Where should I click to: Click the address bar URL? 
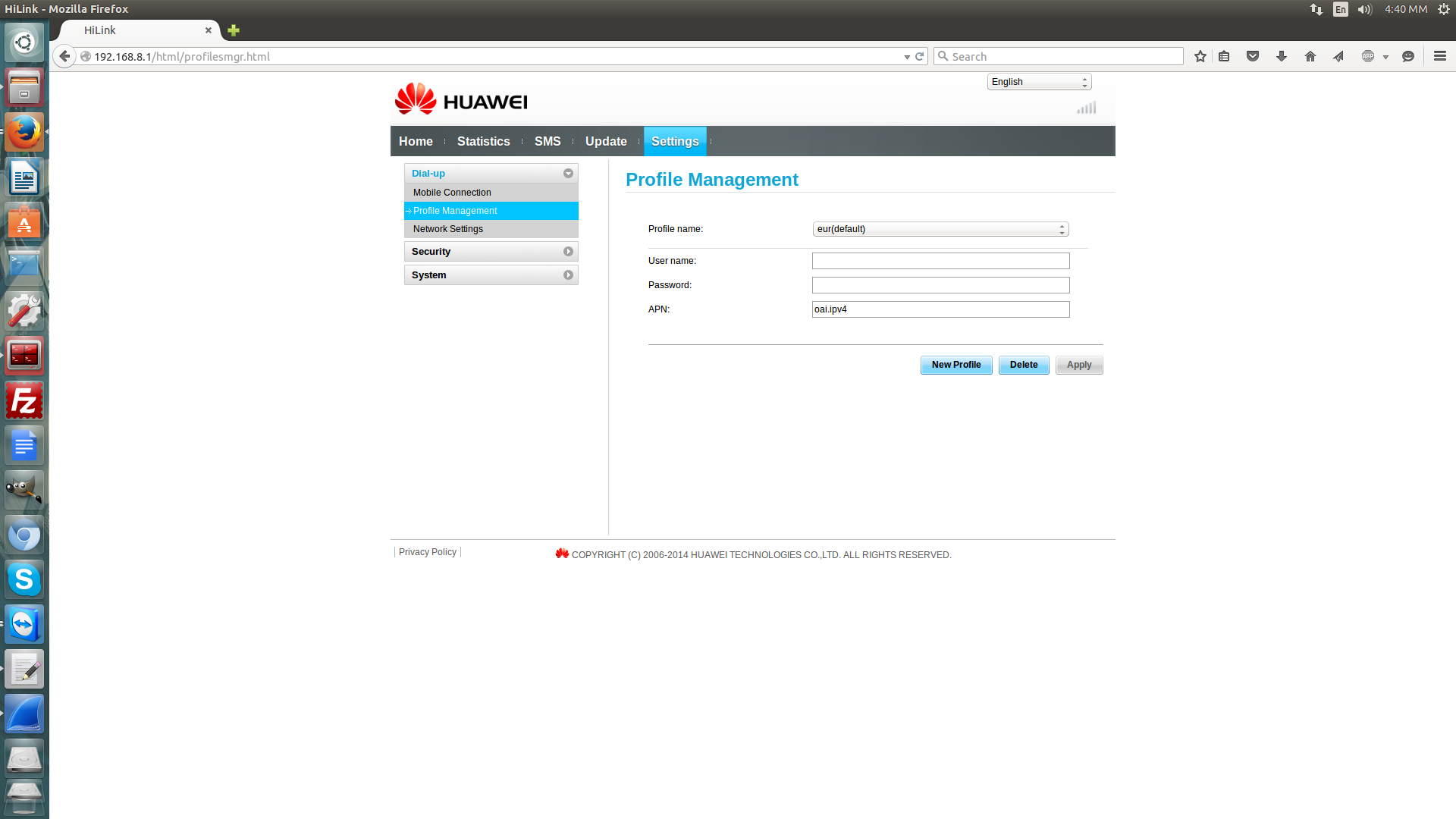tap(493, 57)
